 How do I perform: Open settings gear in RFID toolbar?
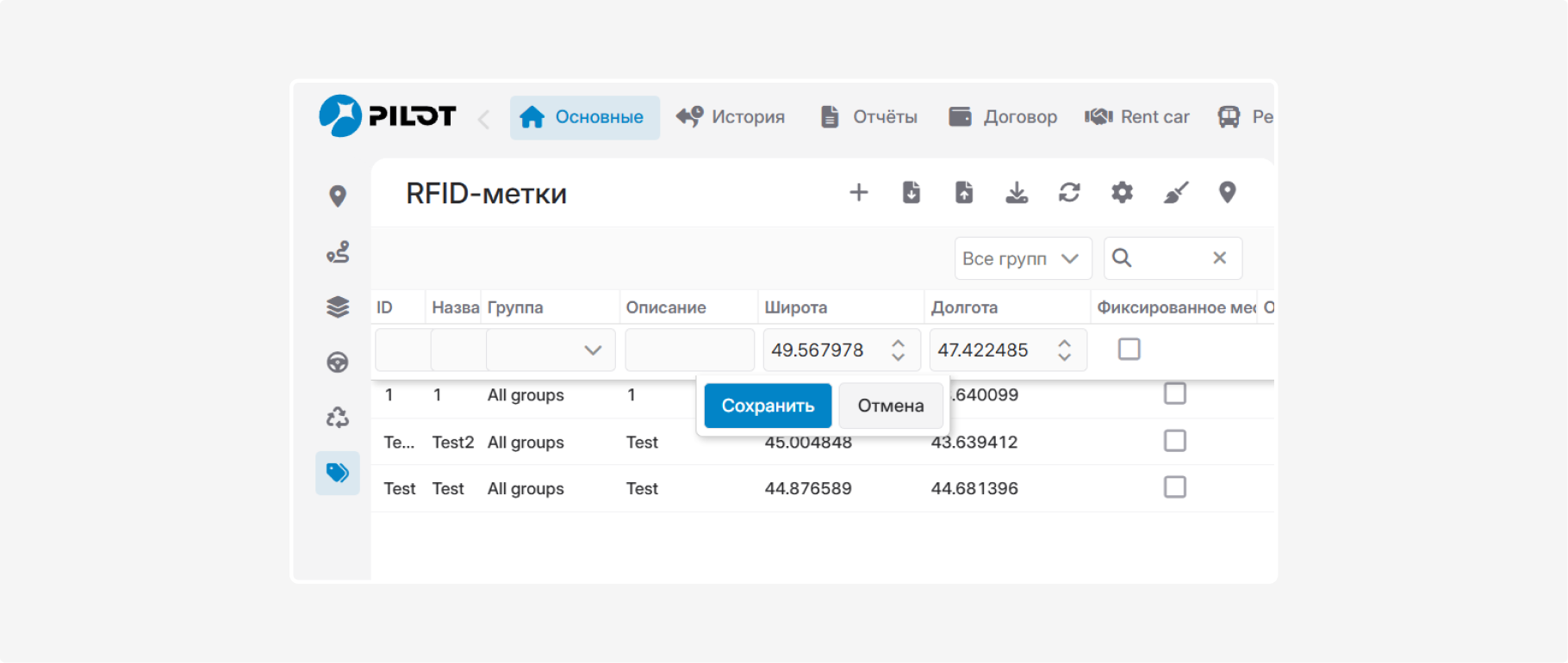click(x=1122, y=192)
